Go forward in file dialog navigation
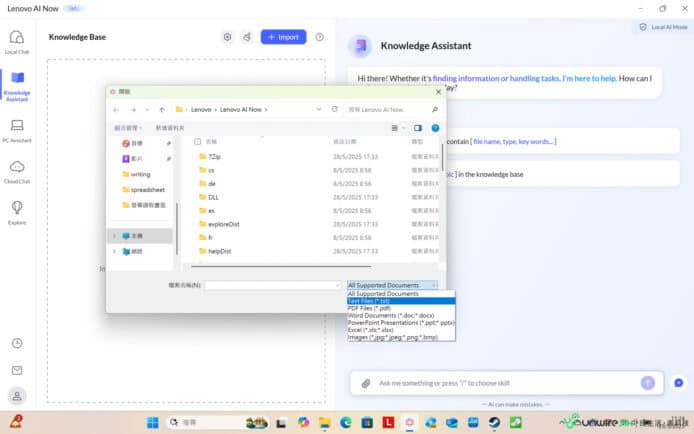 pyautogui.click(x=133, y=110)
